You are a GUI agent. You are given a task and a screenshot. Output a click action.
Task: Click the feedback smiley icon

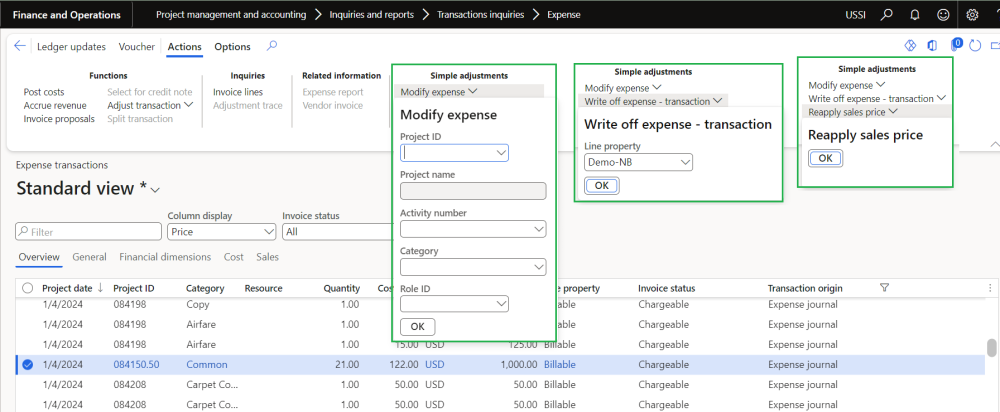click(942, 15)
